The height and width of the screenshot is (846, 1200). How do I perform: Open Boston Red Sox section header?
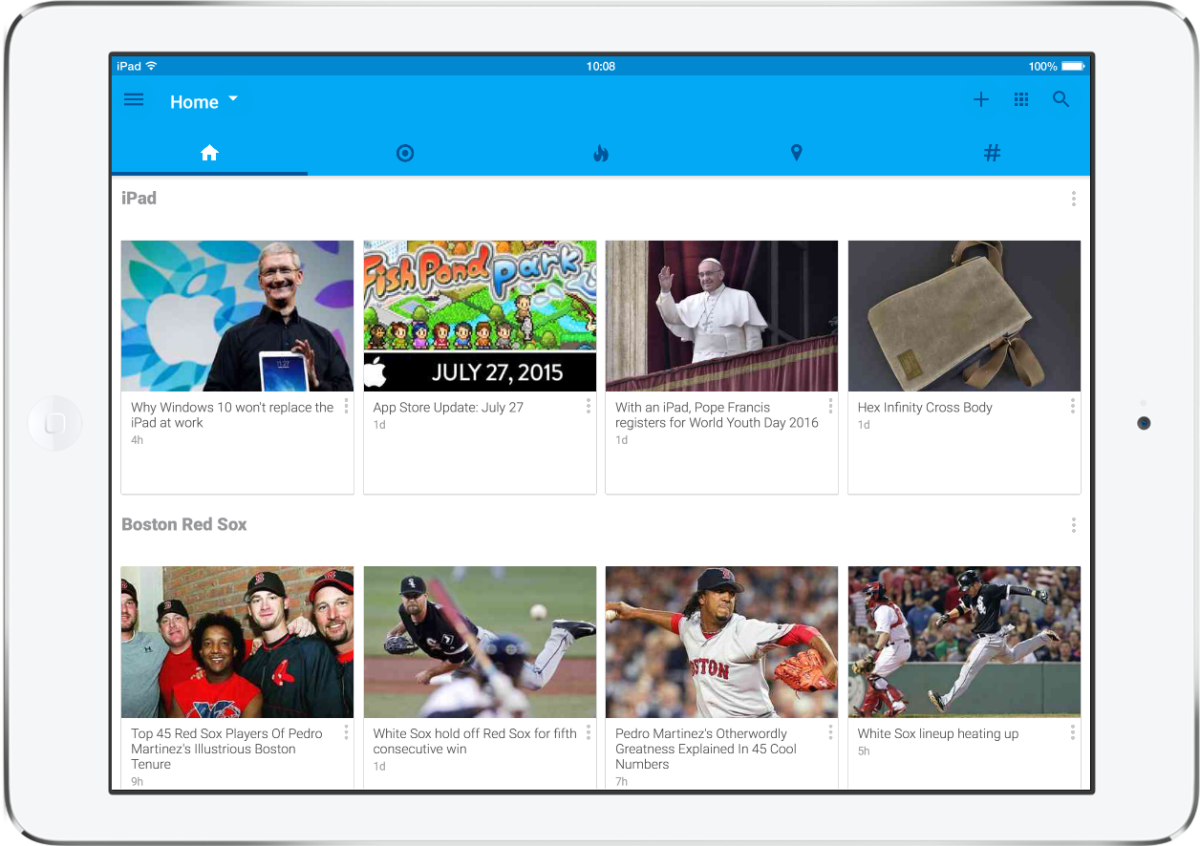point(184,524)
